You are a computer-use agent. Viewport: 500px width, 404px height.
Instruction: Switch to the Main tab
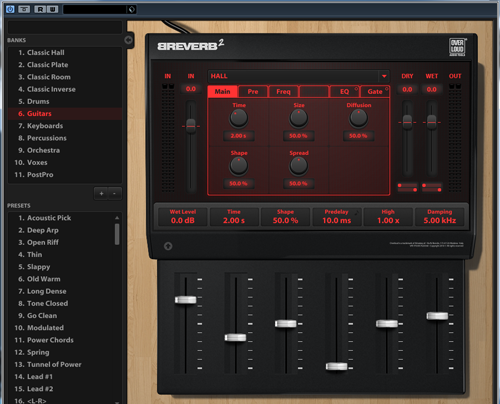[x=222, y=92]
